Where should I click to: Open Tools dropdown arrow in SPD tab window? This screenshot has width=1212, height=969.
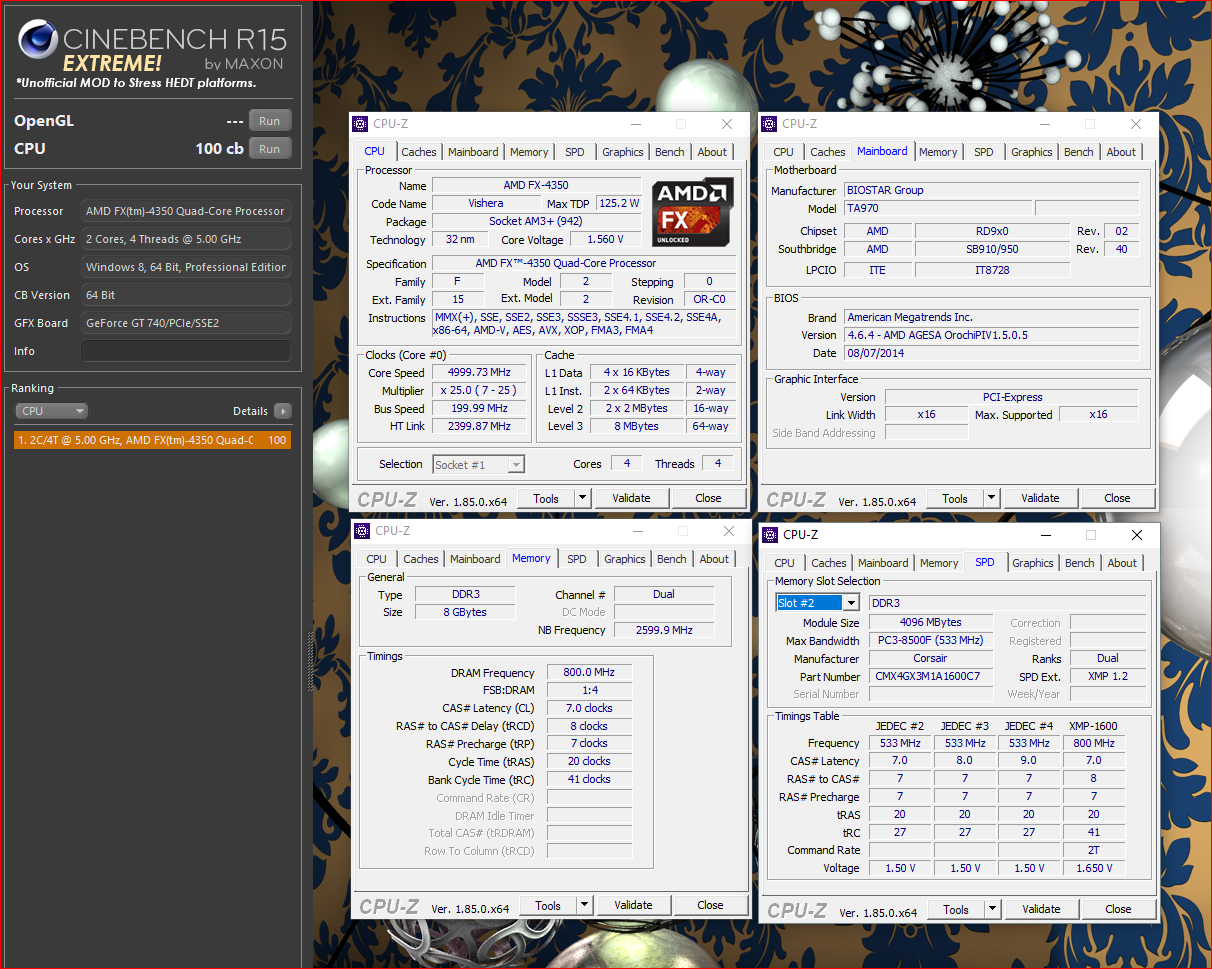[993, 909]
